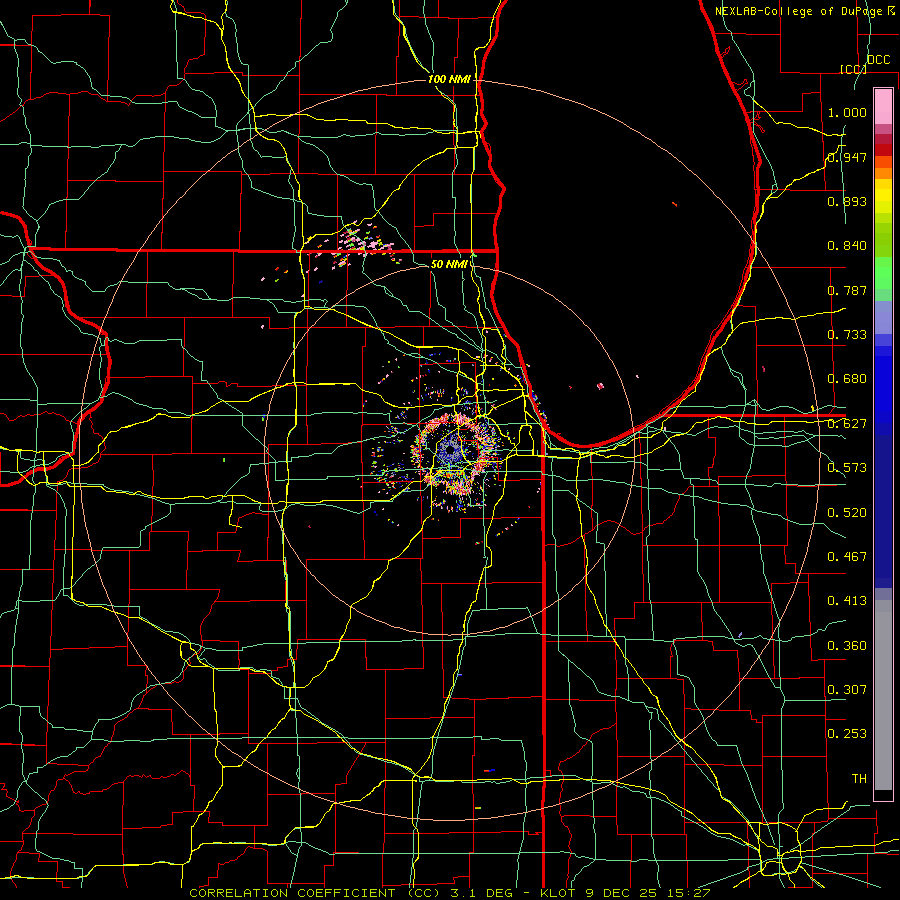Screen dimensions: 900x900
Task: Click the ring-shaped radar echo at center
Action: tap(456, 453)
